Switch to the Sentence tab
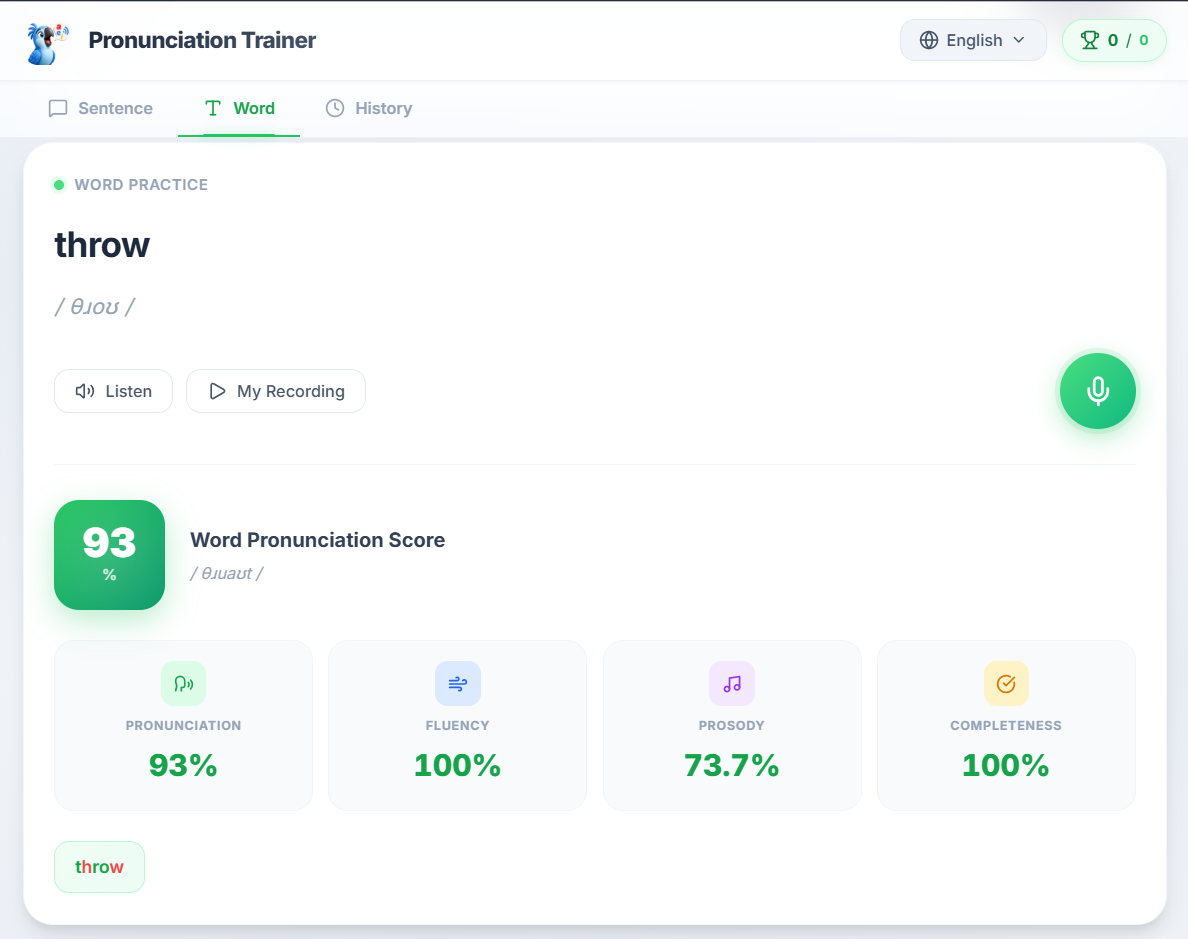Image resolution: width=1188 pixels, height=939 pixels. coord(101,108)
